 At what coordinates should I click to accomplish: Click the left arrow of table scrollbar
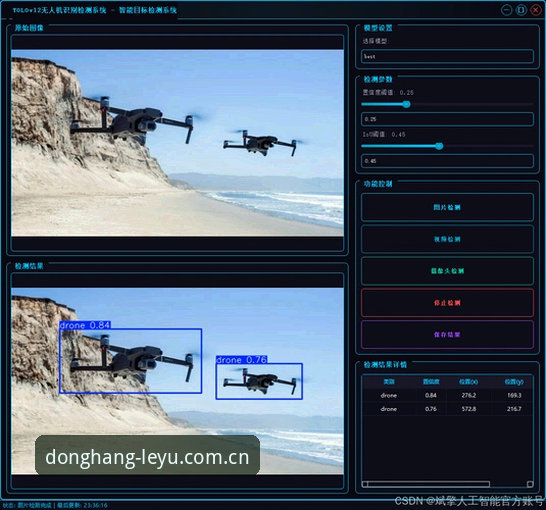click(x=365, y=484)
